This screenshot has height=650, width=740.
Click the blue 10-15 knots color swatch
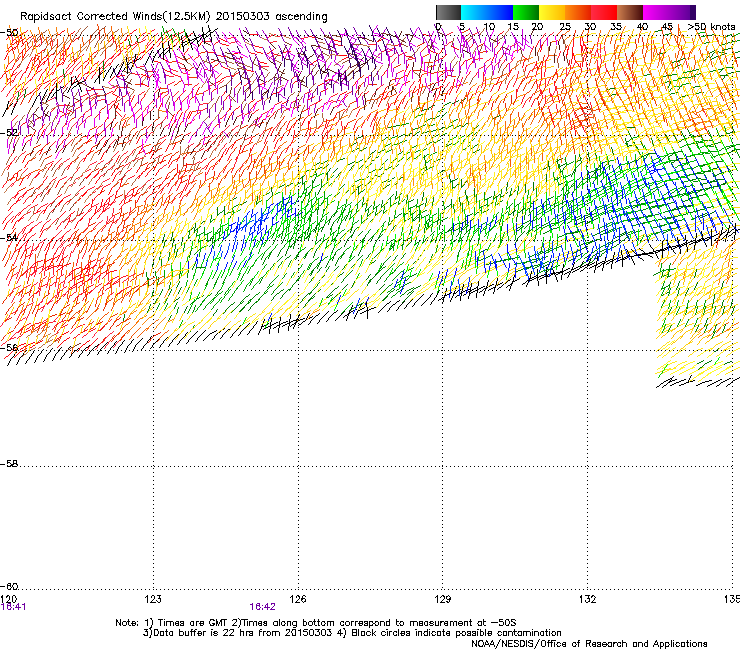click(x=500, y=12)
